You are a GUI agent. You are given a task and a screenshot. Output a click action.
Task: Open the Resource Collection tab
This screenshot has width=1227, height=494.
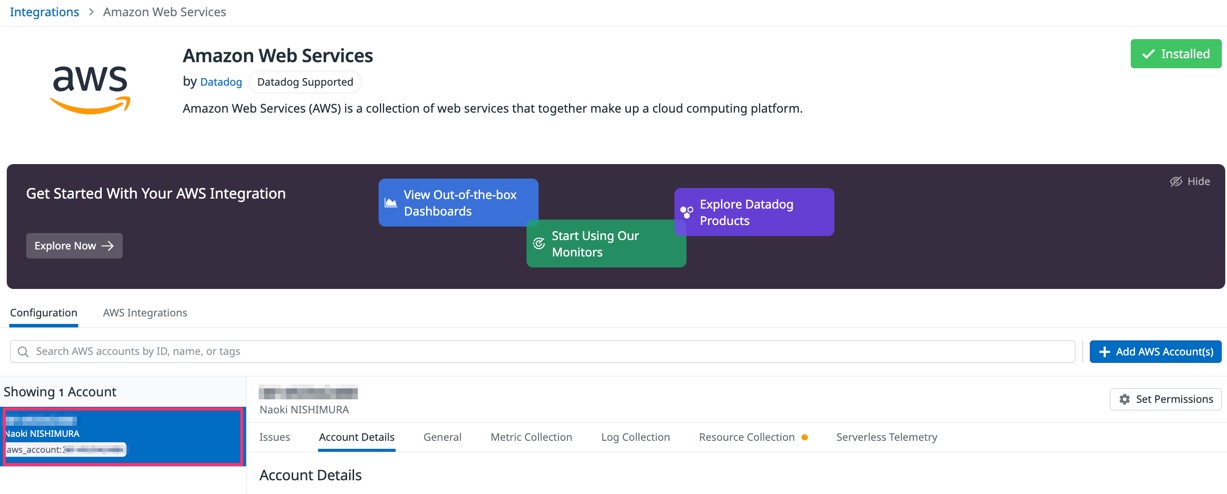coord(747,437)
